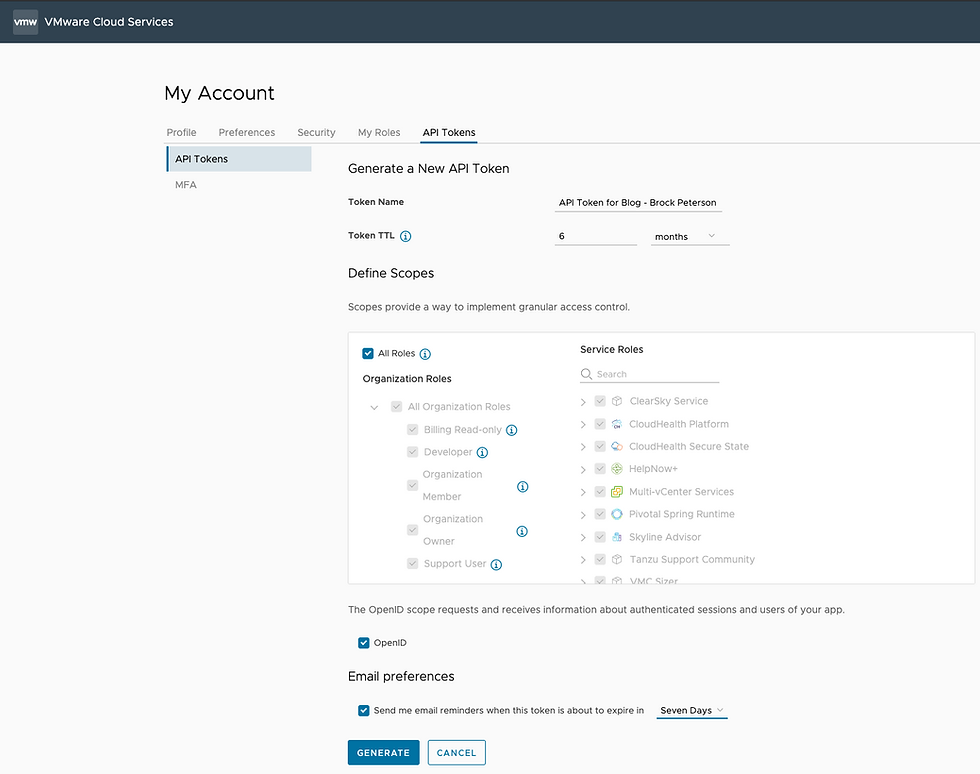Select the My Roles tab
980x774 pixels.
(x=379, y=133)
